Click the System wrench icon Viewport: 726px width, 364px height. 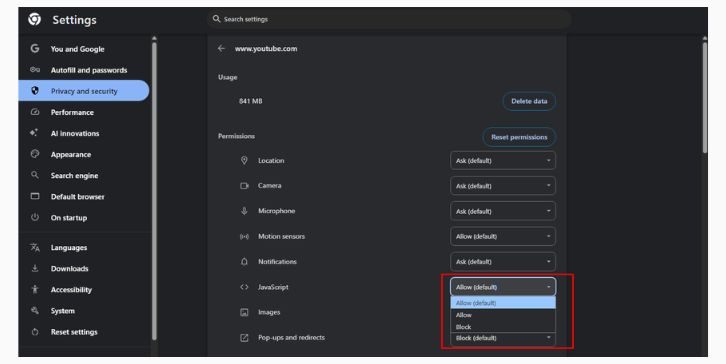coord(35,310)
